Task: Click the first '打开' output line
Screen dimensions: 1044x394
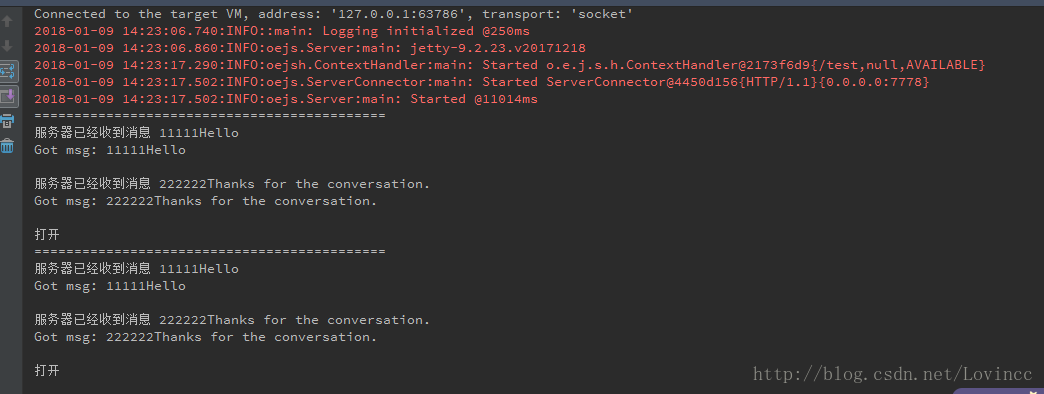Action: coord(47,235)
